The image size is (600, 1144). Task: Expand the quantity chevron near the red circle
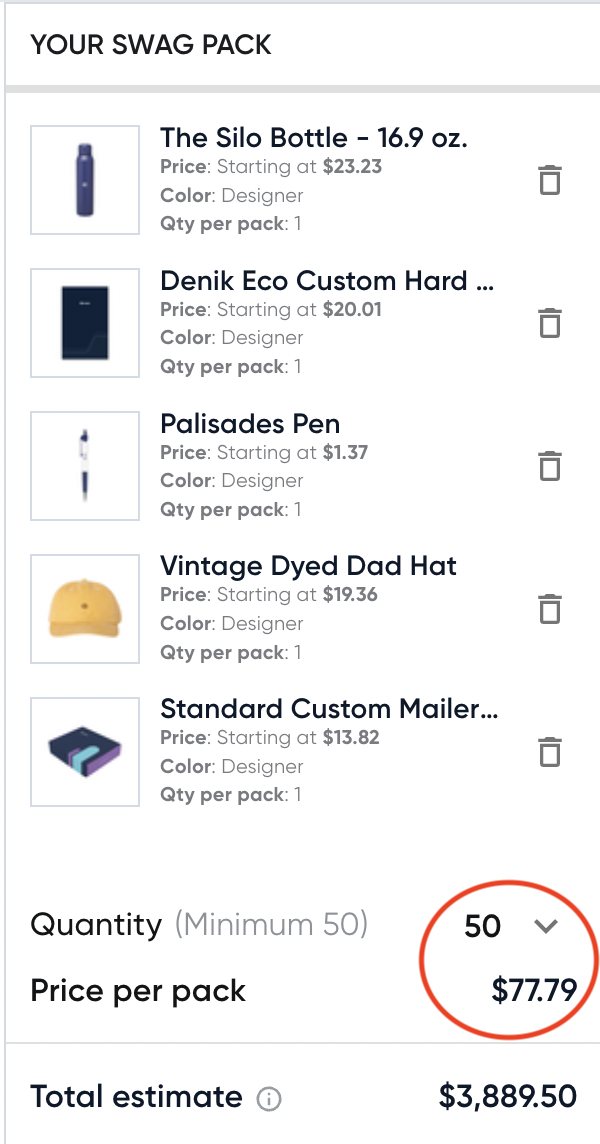[546, 927]
